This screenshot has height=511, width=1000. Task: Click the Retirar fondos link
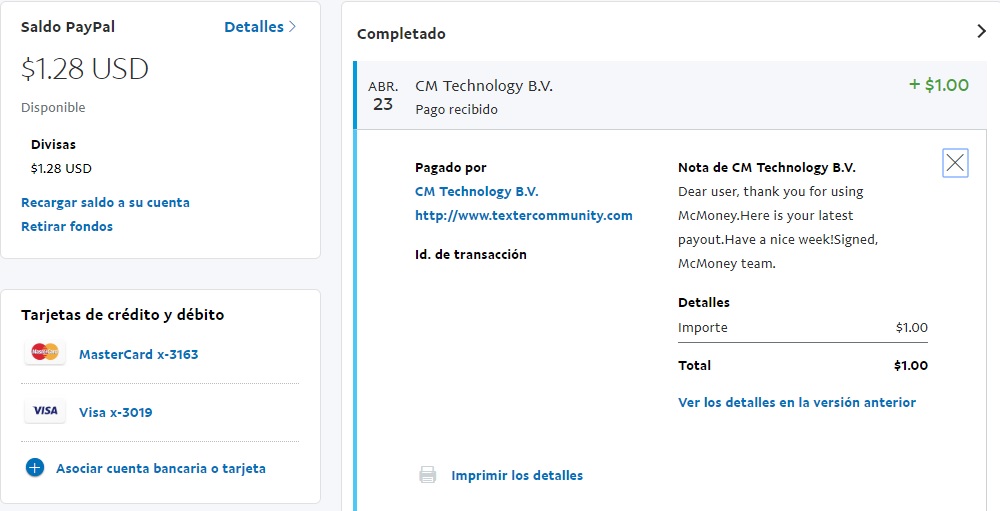pos(67,226)
